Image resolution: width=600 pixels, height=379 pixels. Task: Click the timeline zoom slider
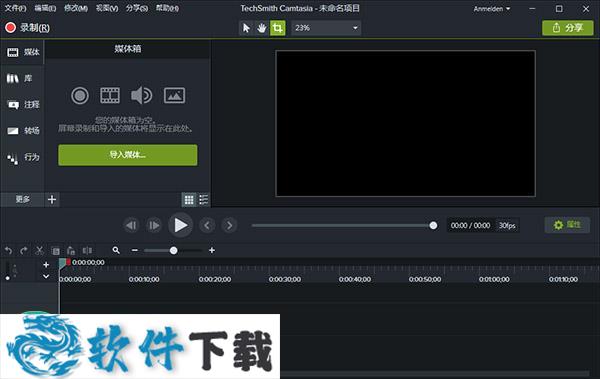tap(173, 250)
